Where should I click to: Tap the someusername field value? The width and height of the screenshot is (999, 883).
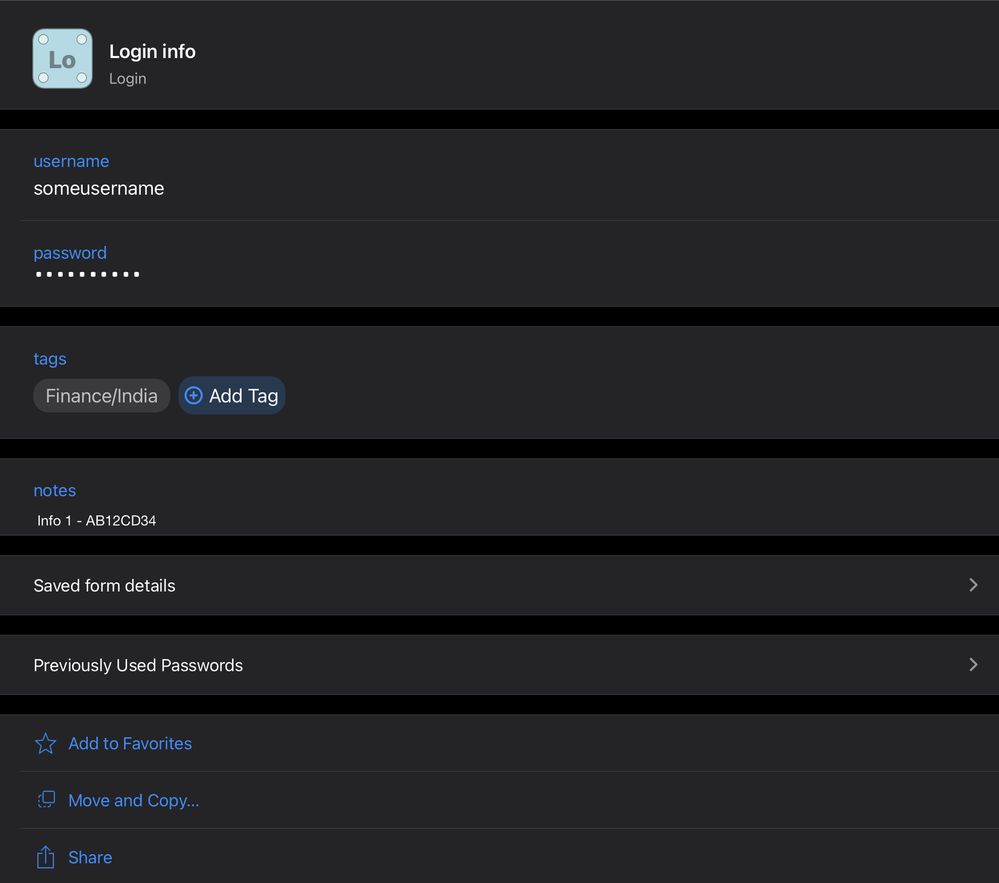click(99, 189)
